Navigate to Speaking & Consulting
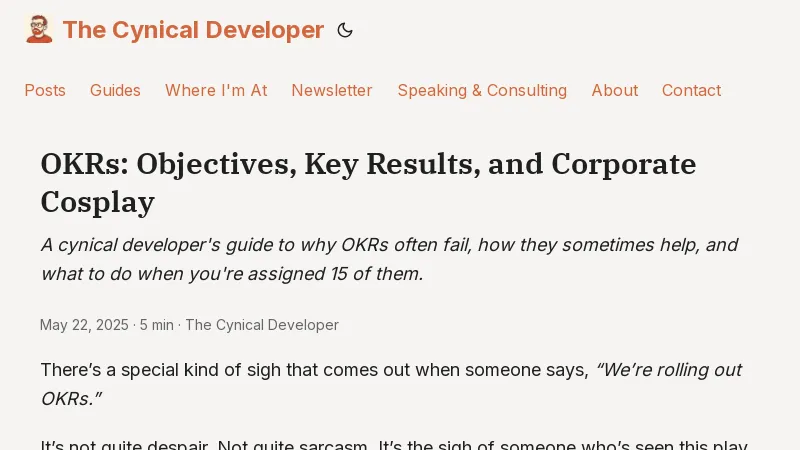The image size is (800, 450). coord(482,90)
